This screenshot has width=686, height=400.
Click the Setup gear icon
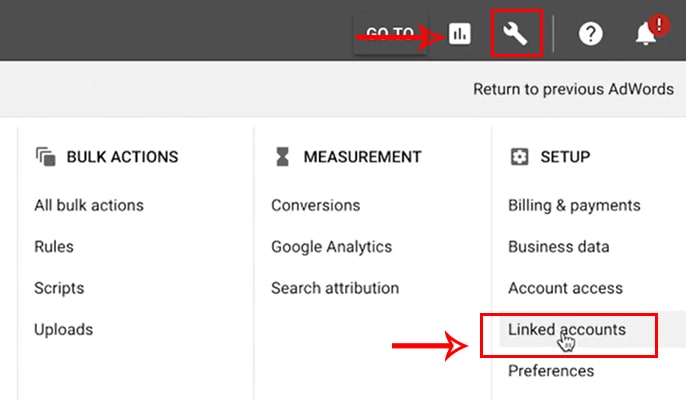tap(519, 157)
